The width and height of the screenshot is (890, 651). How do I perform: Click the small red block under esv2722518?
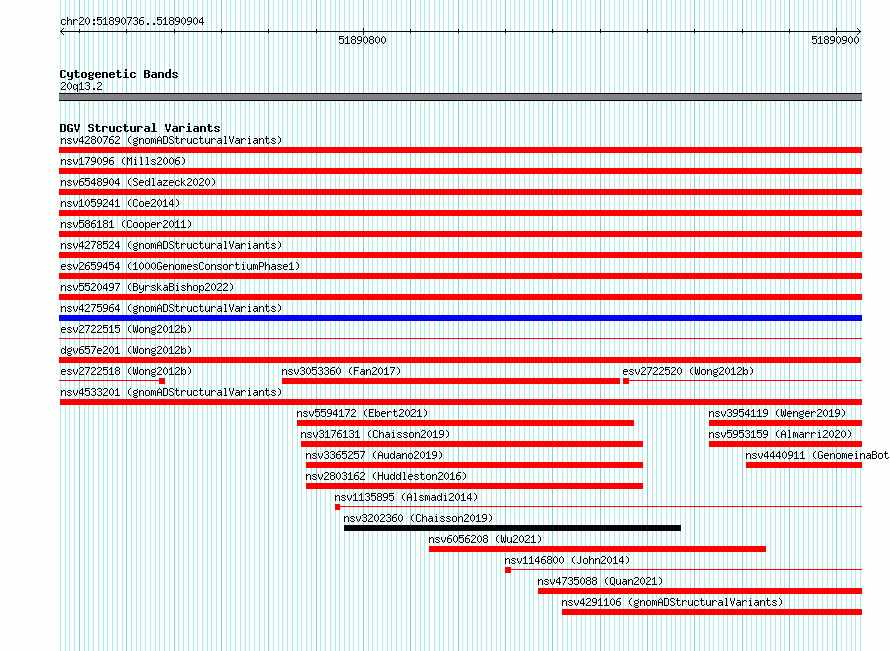(x=162, y=381)
